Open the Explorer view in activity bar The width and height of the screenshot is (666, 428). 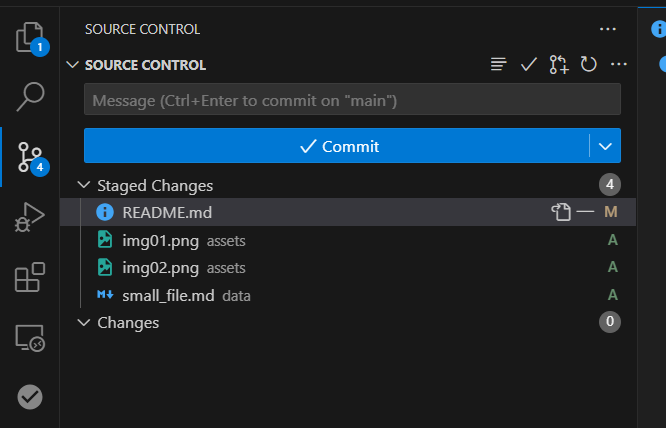click(30, 38)
